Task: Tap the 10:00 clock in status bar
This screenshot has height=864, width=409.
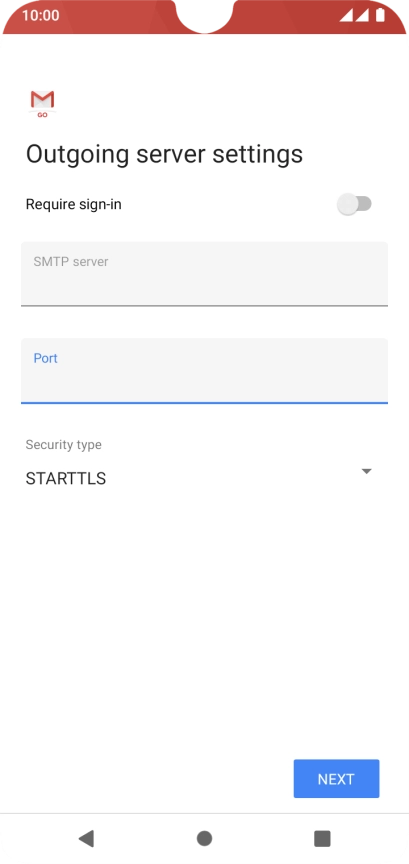Action: click(41, 15)
